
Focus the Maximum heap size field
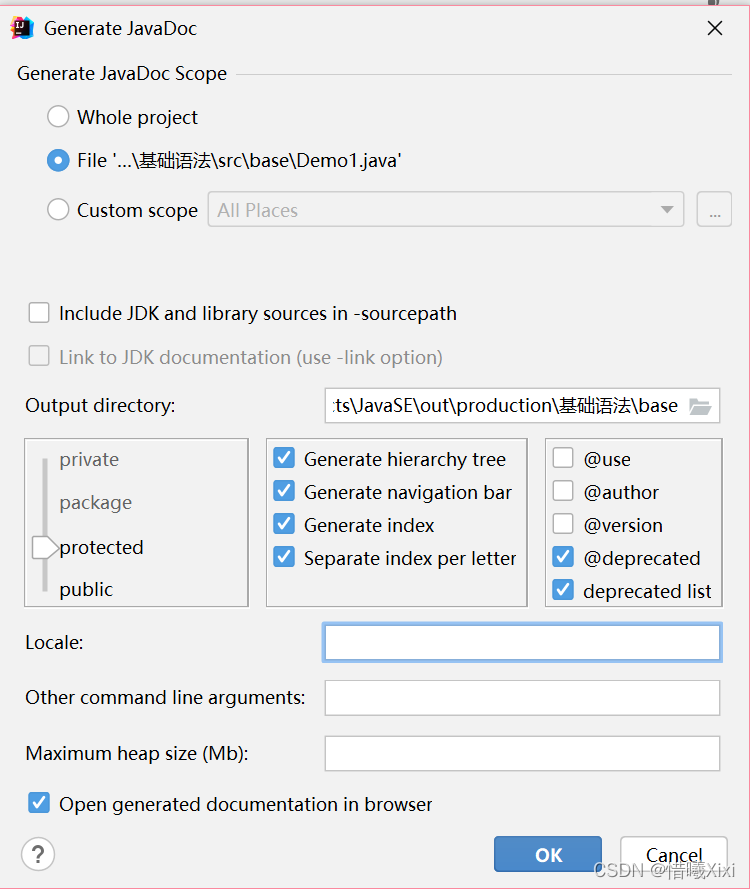coord(522,754)
